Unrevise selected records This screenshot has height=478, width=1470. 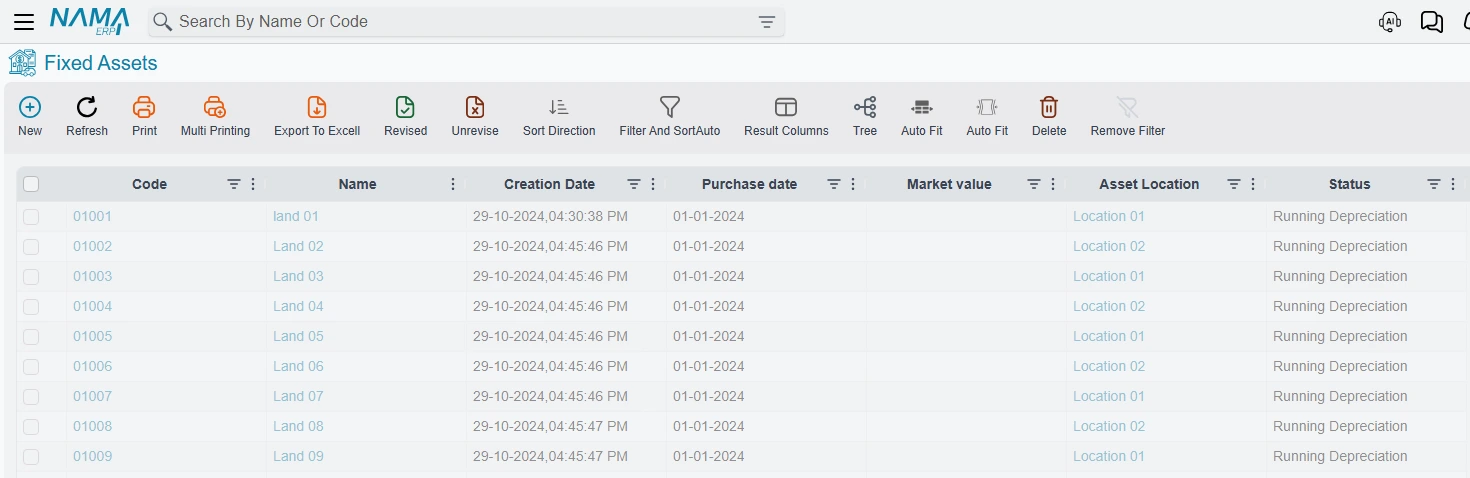[x=475, y=117]
